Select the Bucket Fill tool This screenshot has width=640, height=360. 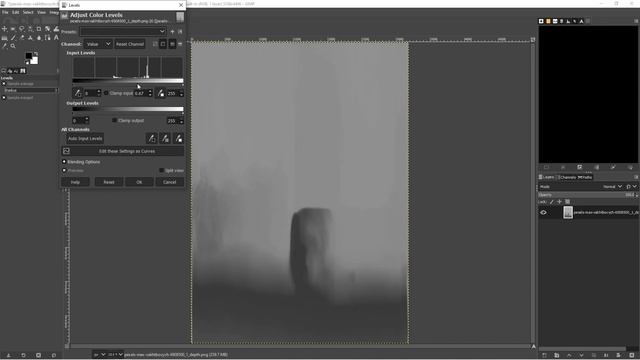click(4, 38)
